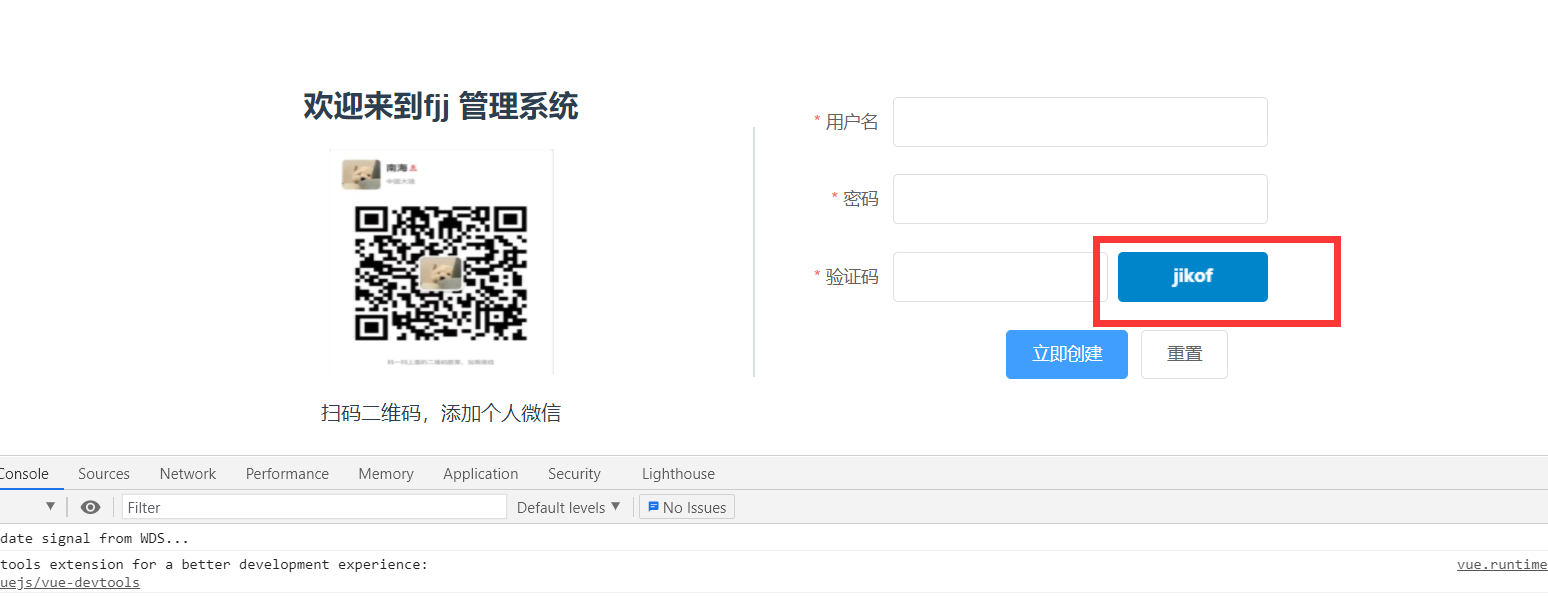Click the vuejs/vue-devtools link

[70, 582]
